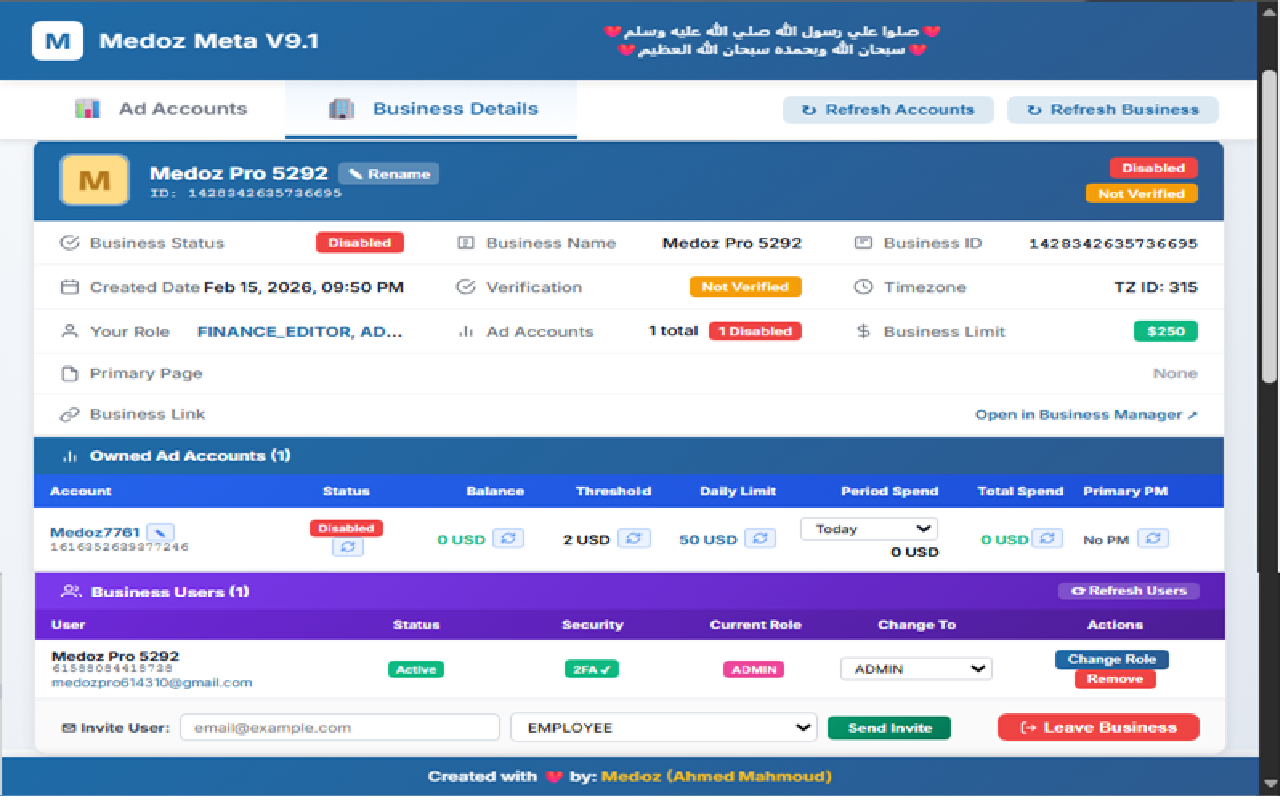
Task: Open the Open in Business Manager link
Action: pos(1087,414)
